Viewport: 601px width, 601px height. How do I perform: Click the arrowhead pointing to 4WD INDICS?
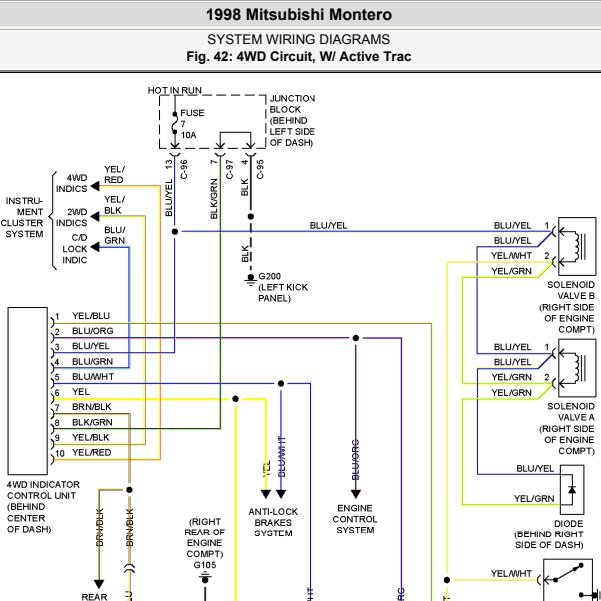click(95, 187)
